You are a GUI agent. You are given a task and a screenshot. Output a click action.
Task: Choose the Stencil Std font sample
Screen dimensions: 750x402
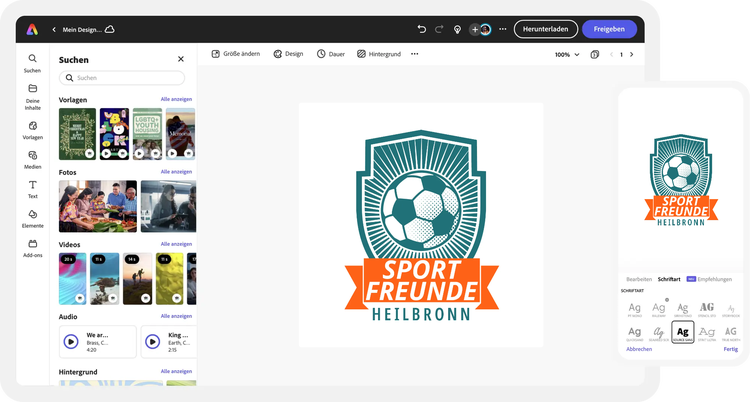click(x=706, y=310)
